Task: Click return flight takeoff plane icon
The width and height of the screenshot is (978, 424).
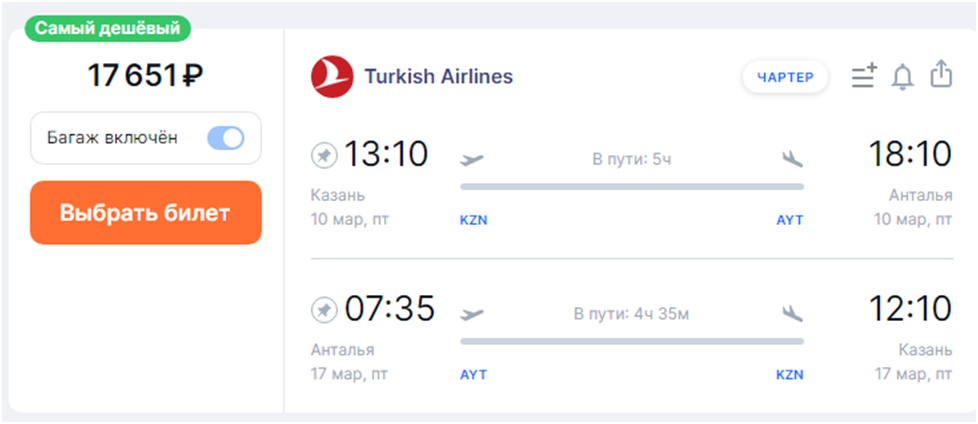Action: (471, 314)
